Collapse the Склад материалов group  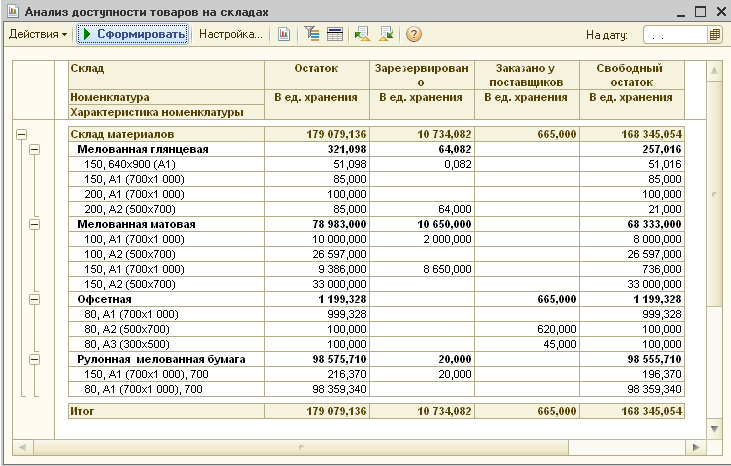click(x=21, y=135)
